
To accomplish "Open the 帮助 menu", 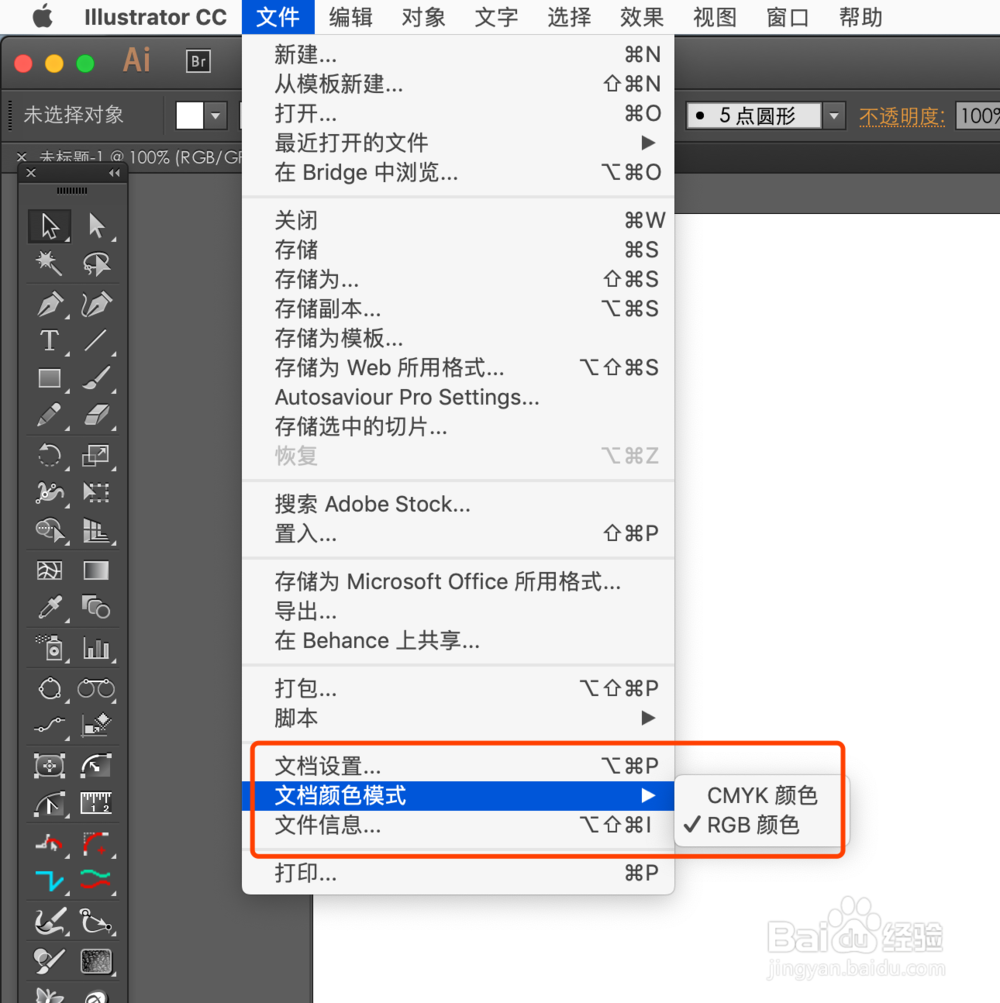I will (861, 17).
